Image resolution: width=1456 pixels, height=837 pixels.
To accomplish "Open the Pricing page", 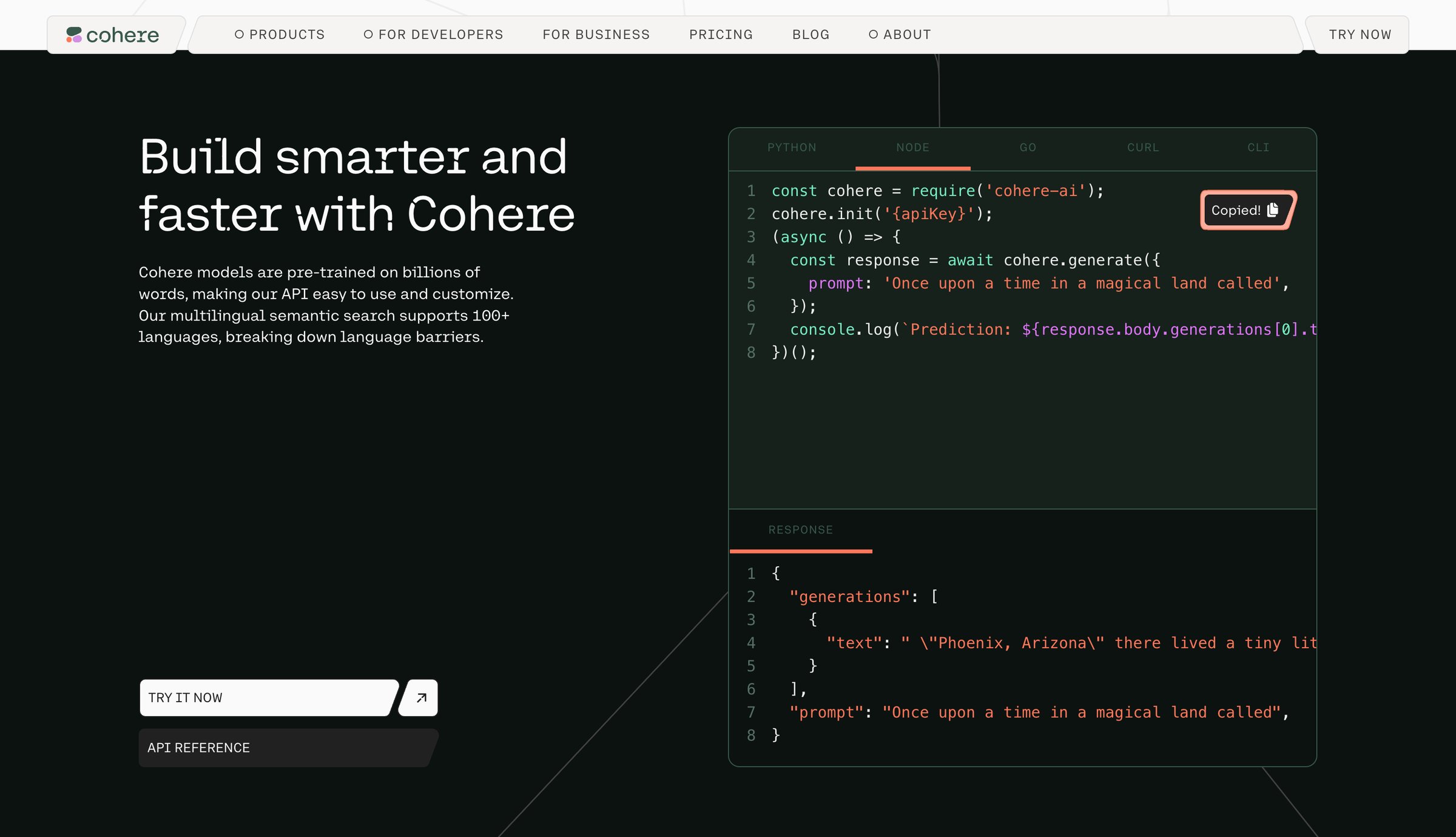I will click(x=721, y=35).
